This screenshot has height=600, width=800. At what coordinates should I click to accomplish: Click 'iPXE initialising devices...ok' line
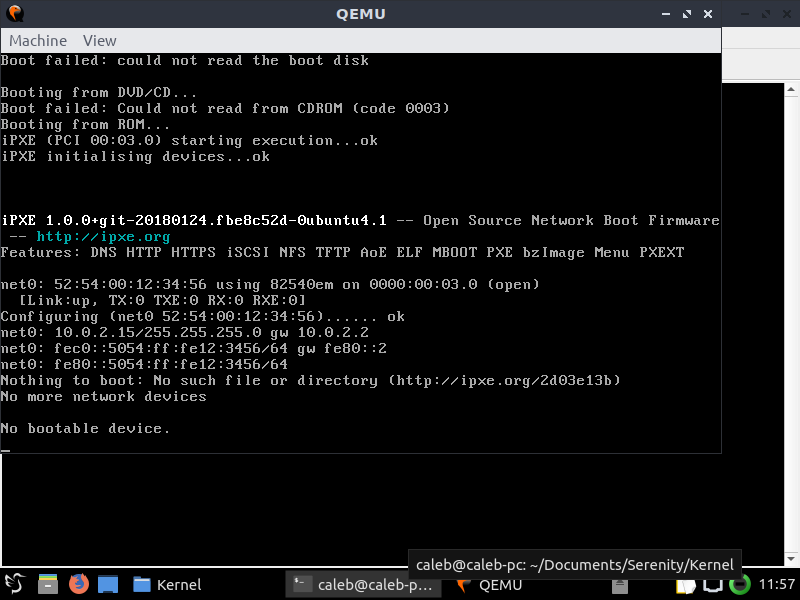(x=135, y=157)
